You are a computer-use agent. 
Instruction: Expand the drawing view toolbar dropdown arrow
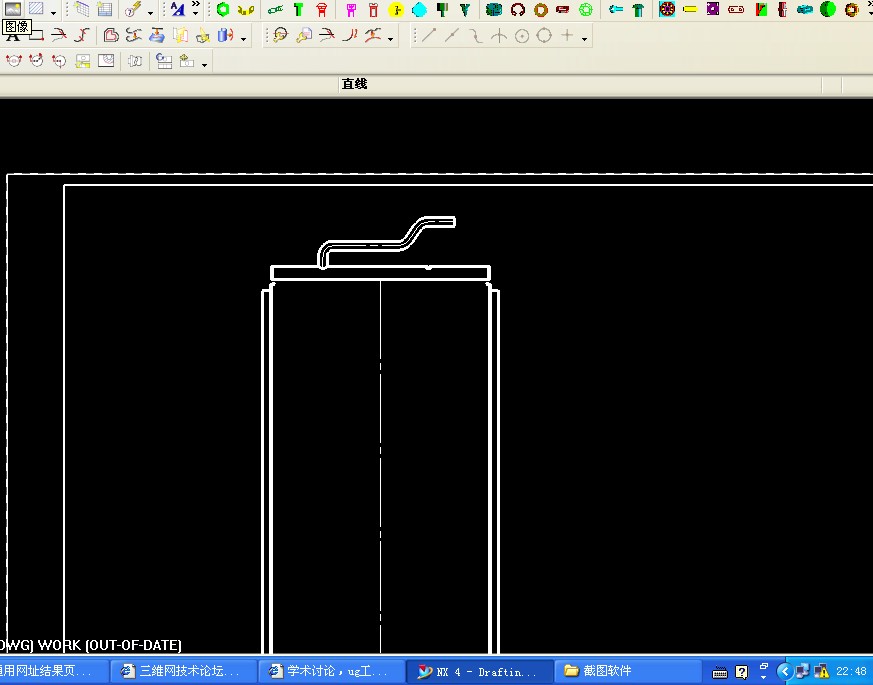click(x=204, y=65)
